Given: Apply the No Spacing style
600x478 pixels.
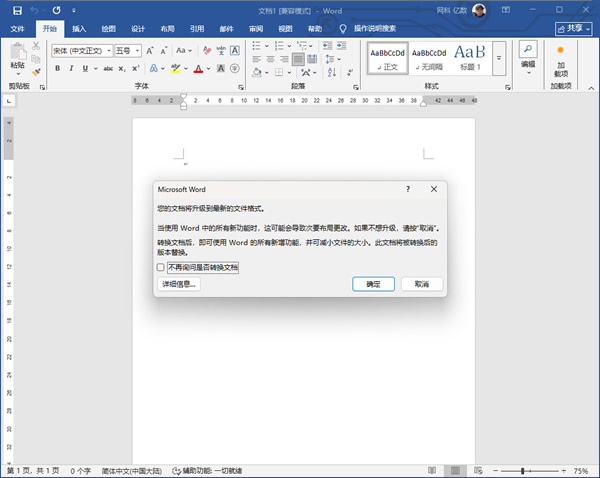Looking at the screenshot, I should click(429, 58).
